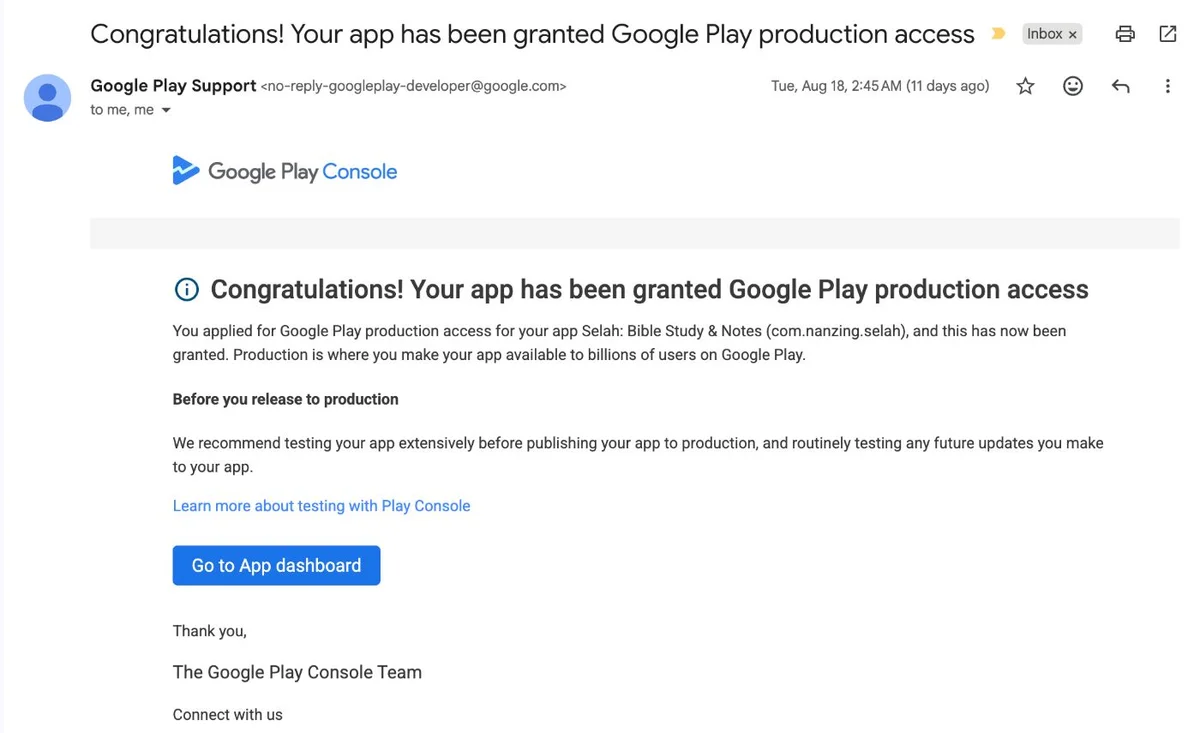Star the Google Play Support email

click(1025, 86)
